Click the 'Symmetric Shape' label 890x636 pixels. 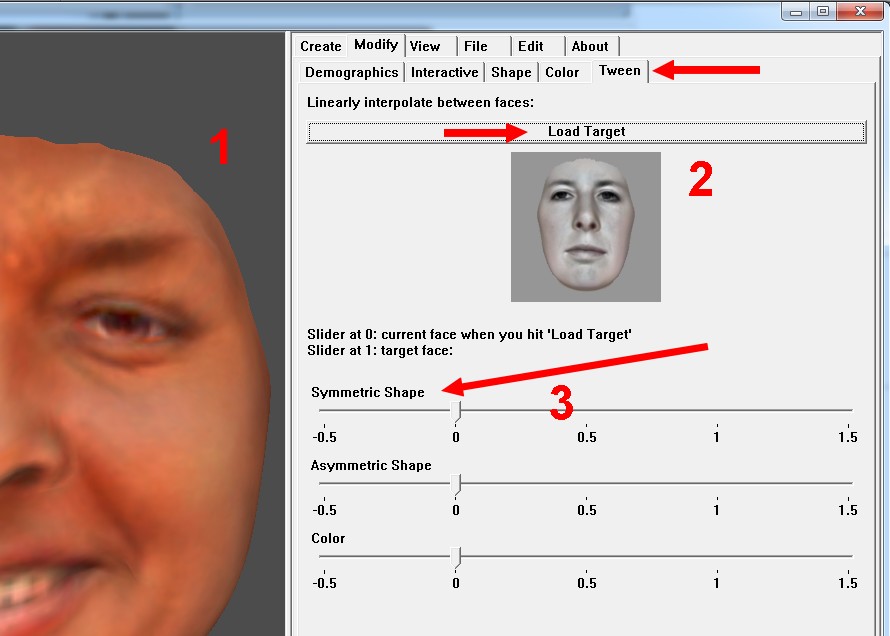tap(368, 392)
